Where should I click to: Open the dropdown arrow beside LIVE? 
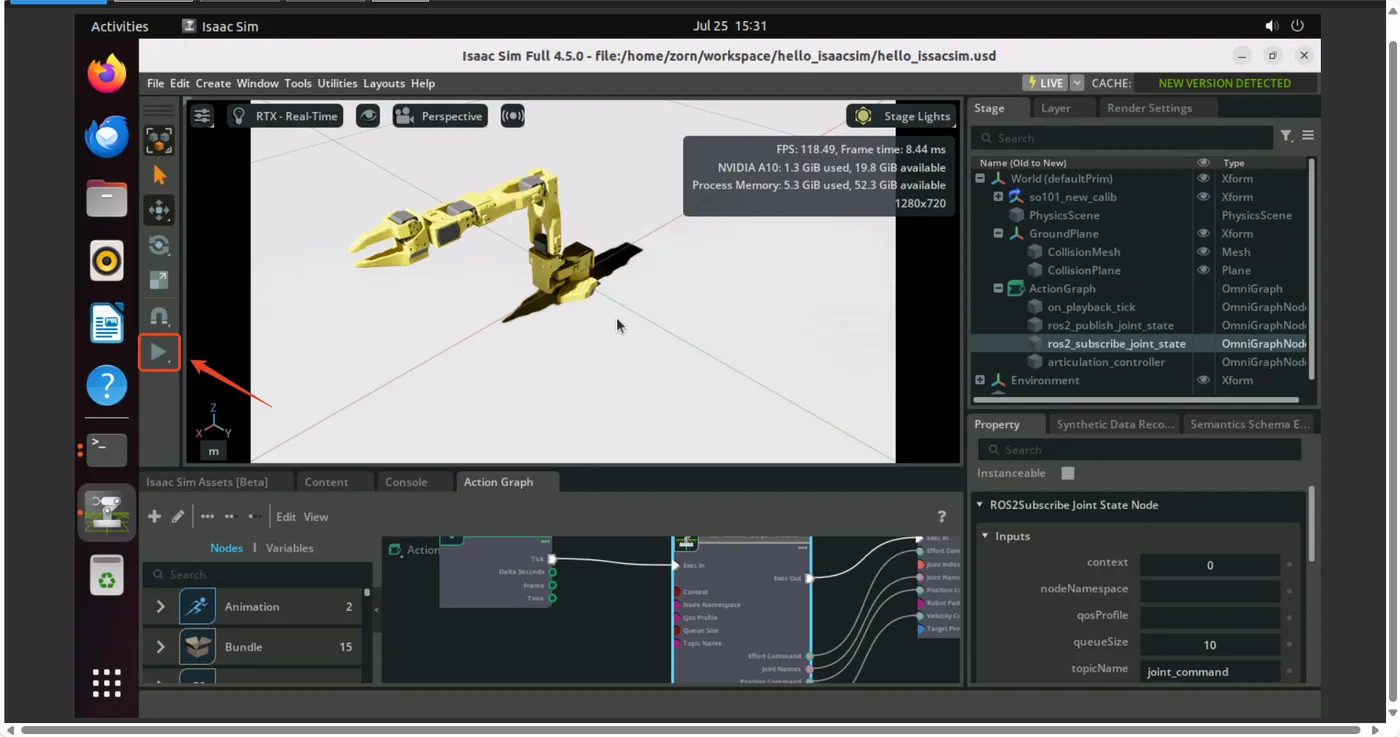click(1077, 83)
